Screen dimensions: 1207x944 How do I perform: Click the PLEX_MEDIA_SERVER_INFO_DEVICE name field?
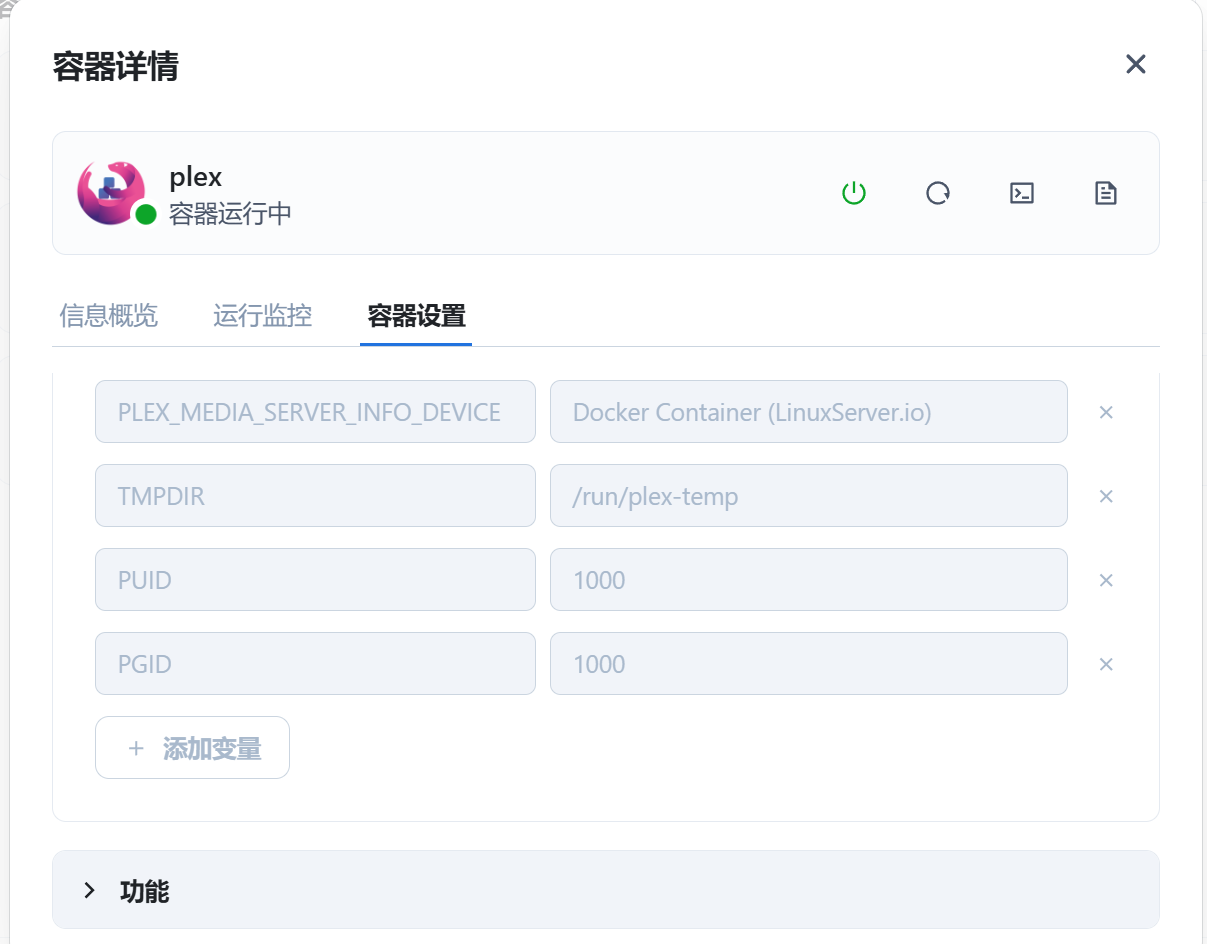[315, 411]
